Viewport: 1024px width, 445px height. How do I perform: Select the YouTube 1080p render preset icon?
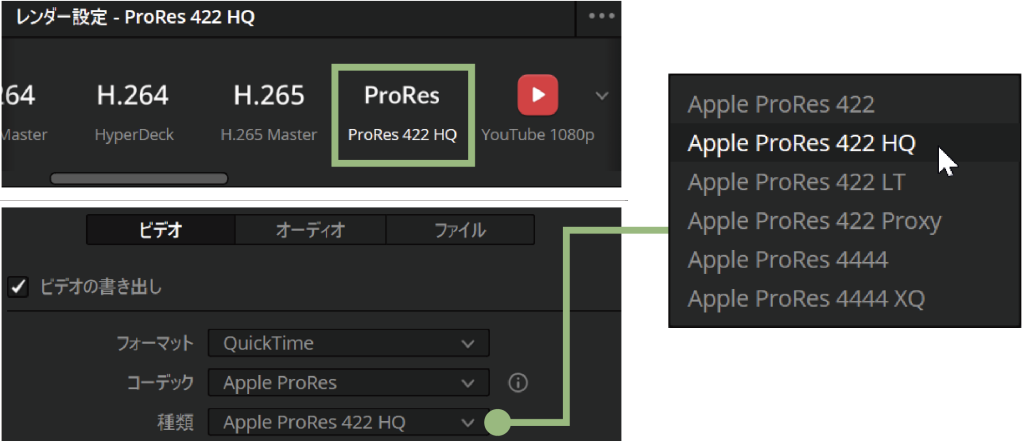pyautogui.click(x=537, y=96)
